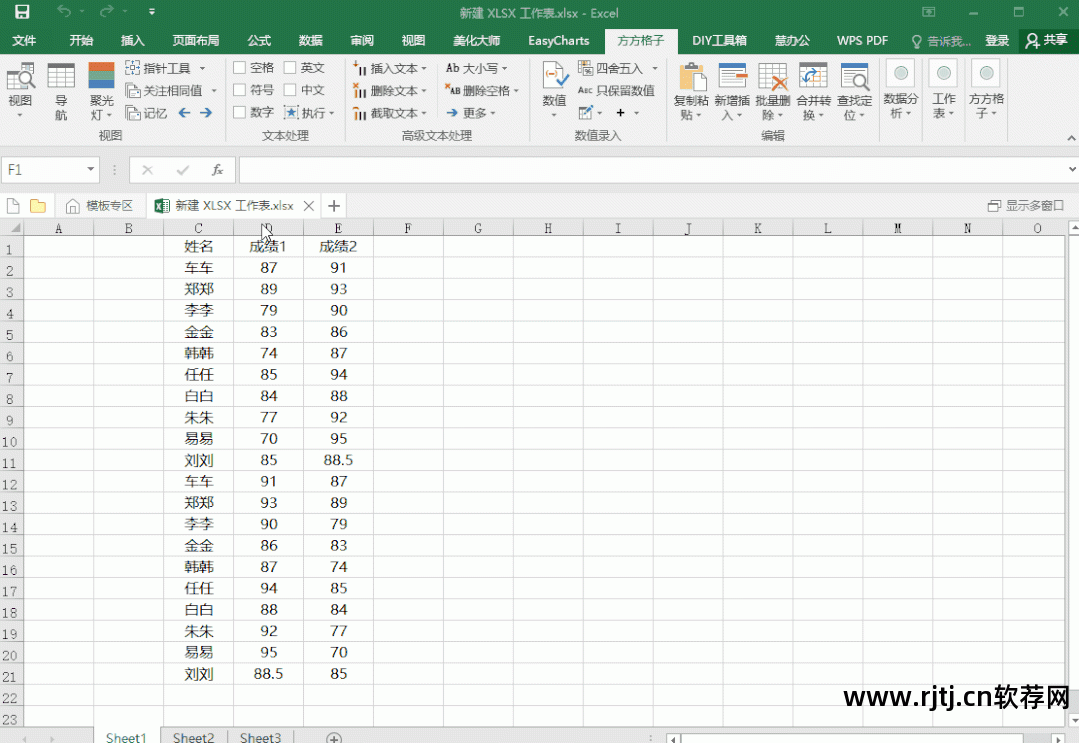Click the 合并转换 merge convert icon
The height and width of the screenshot is (743, 1079).
813,76
